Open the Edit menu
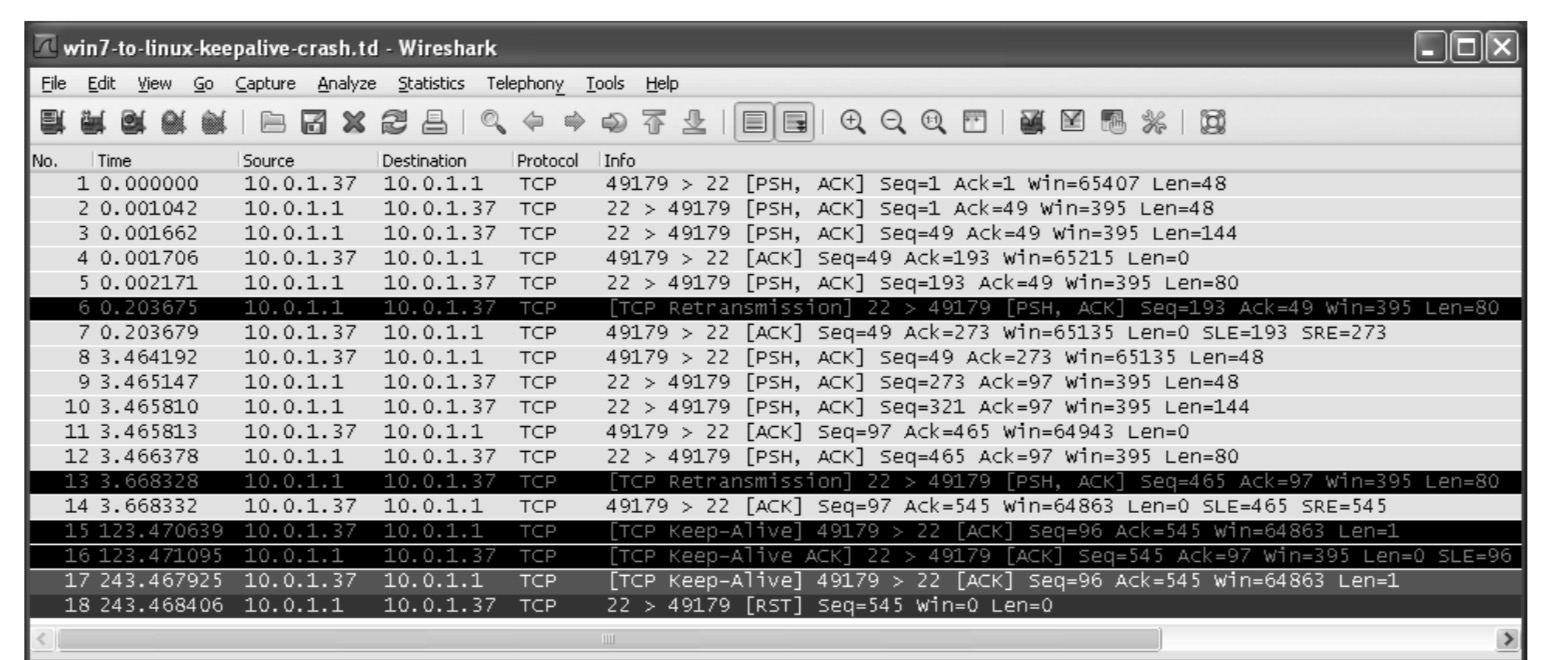Viewport: 1554px width, 660px height. point(100,84)
